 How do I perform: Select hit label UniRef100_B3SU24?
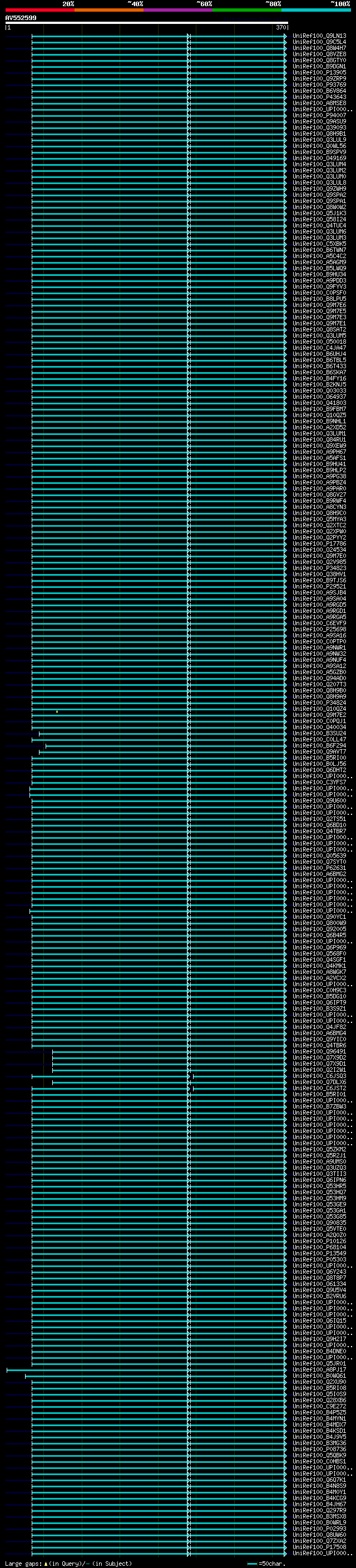click(x=319, y=733)
